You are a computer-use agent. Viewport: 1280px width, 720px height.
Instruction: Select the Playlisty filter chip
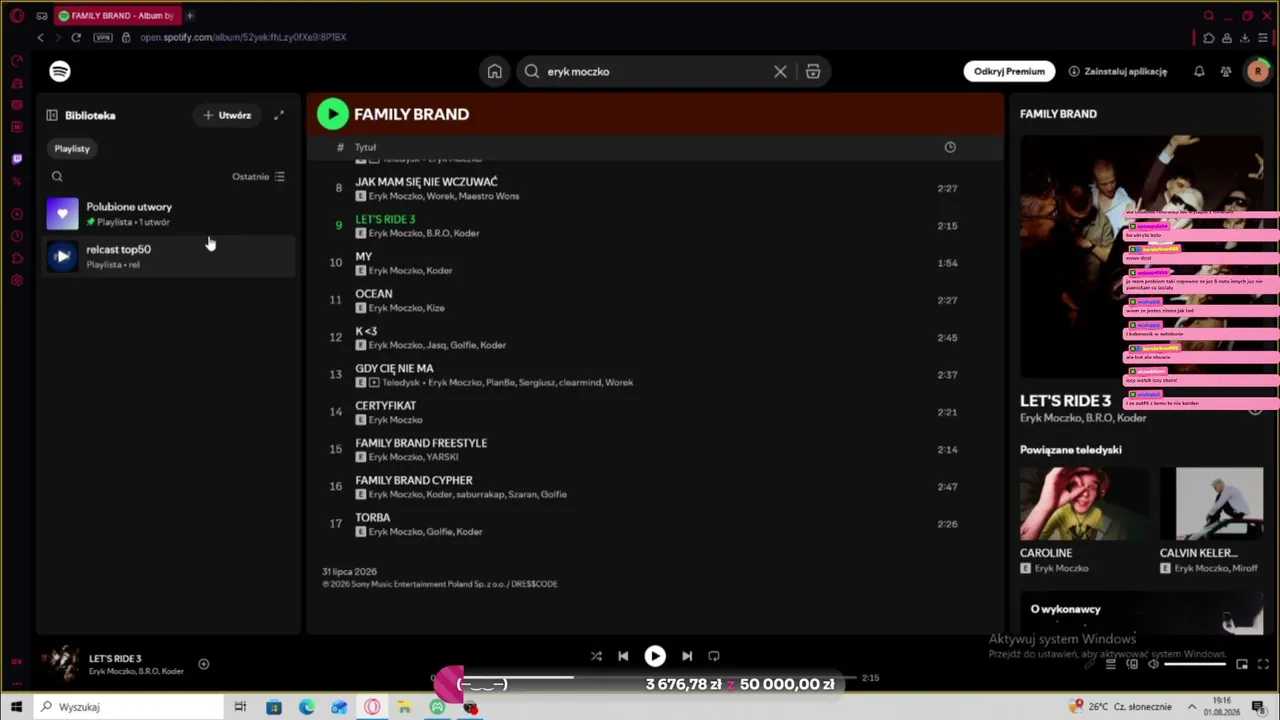point(72,148)
